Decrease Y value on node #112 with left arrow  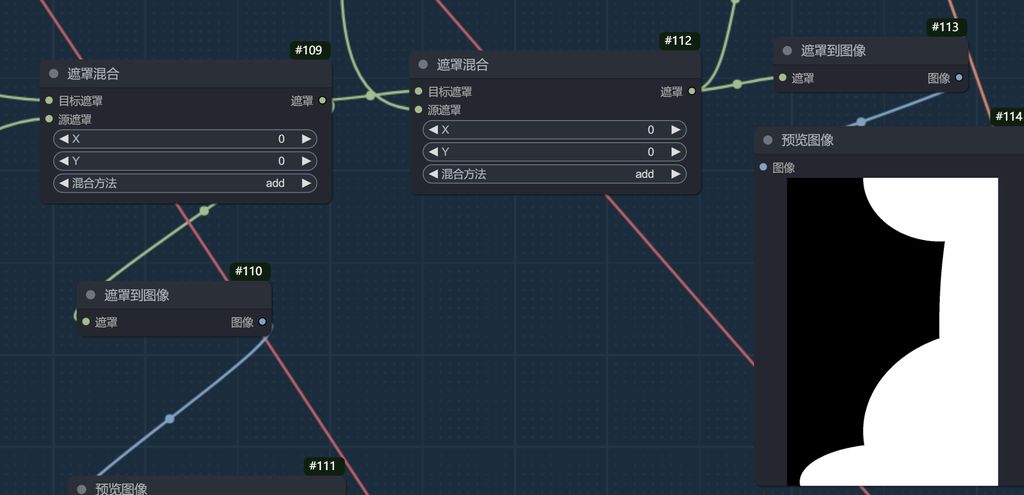tap(433, 152)
